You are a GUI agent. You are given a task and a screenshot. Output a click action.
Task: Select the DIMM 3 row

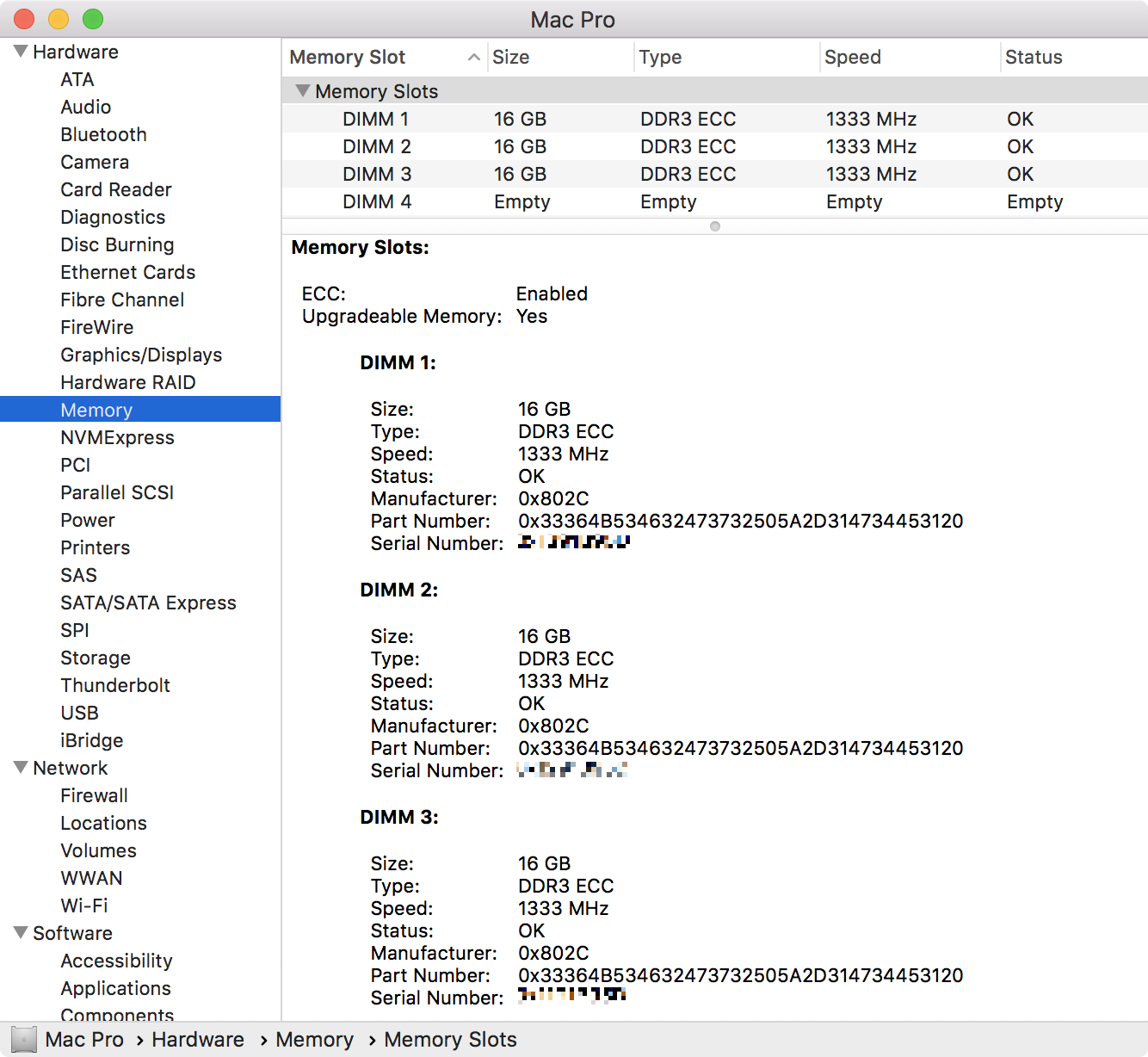pyautogui.click(x=714, y=174)
